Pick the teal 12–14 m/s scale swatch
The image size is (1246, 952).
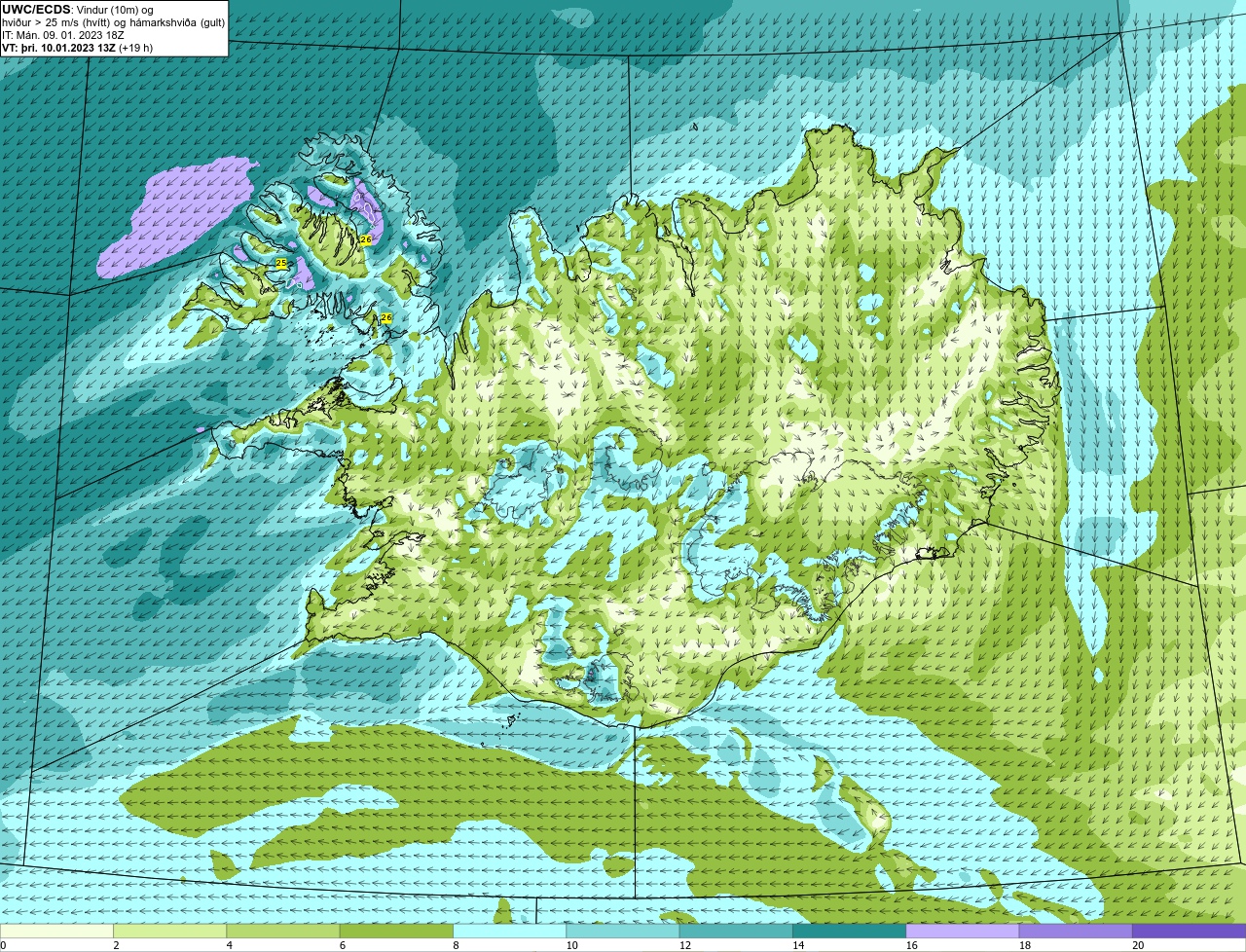point(736,932)
